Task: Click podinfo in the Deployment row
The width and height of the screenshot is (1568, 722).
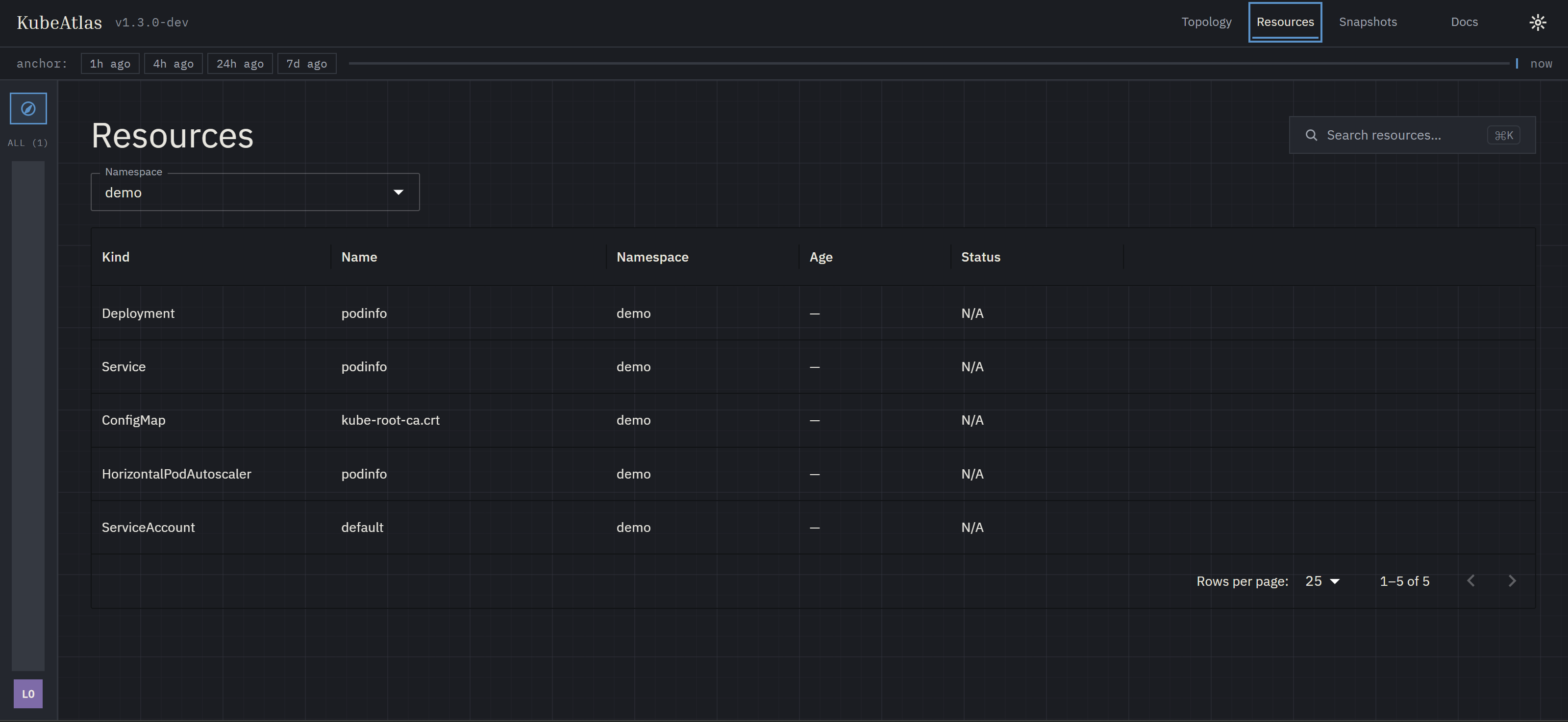Action: pyautogui.click(x=364, y=313)
